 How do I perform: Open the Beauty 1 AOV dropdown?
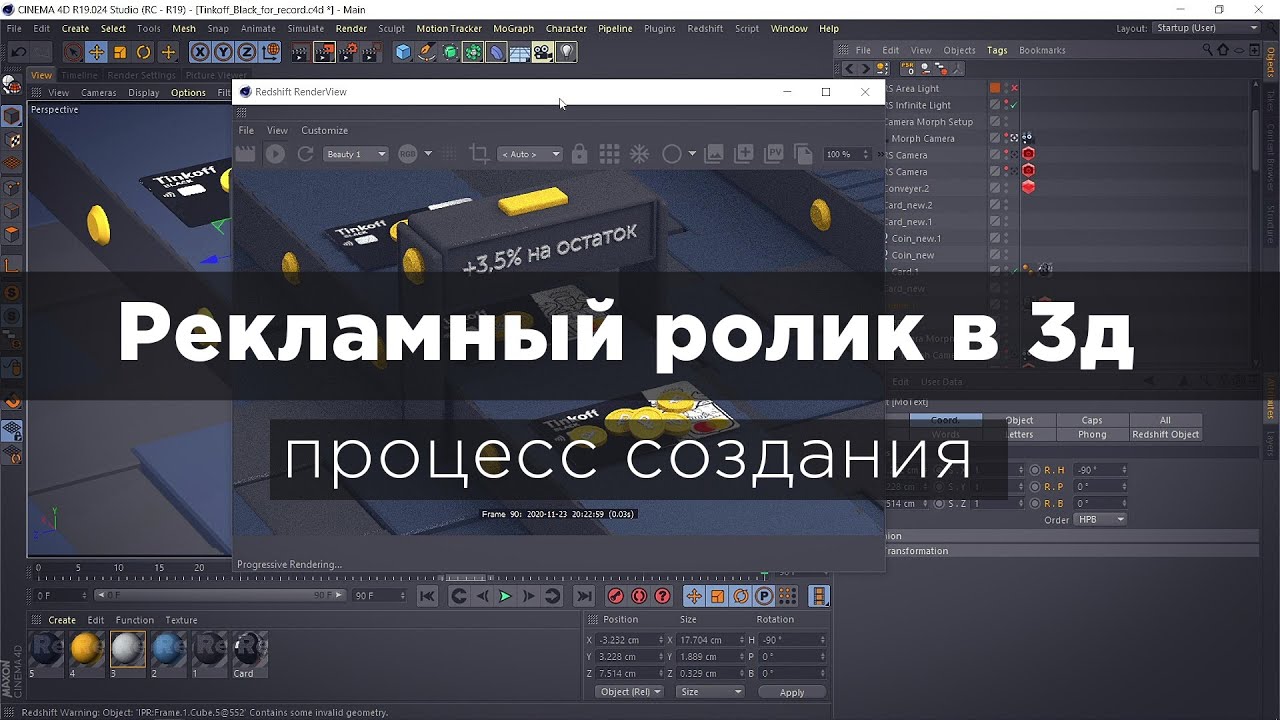[356, 154]
